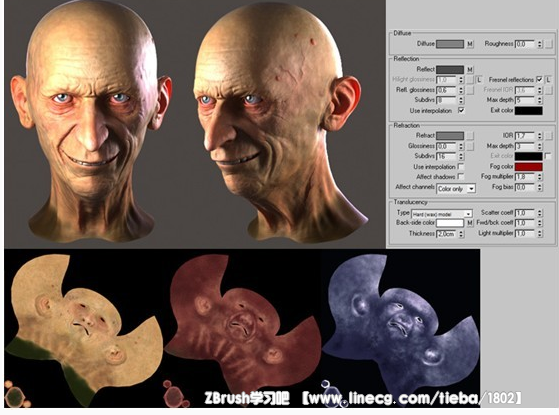
Task: Toggle the Hilight glossiness L lock button
Action: pos(479,80)
